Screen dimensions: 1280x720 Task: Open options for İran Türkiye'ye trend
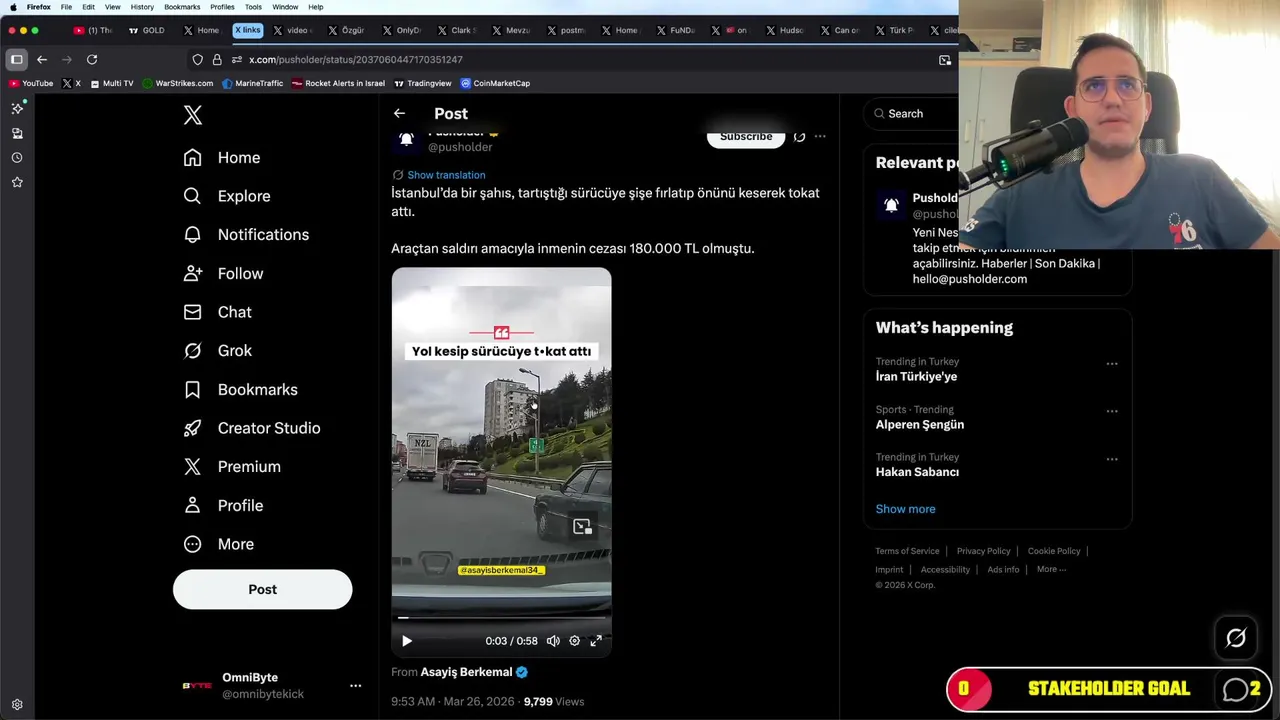coord(1112,364)
